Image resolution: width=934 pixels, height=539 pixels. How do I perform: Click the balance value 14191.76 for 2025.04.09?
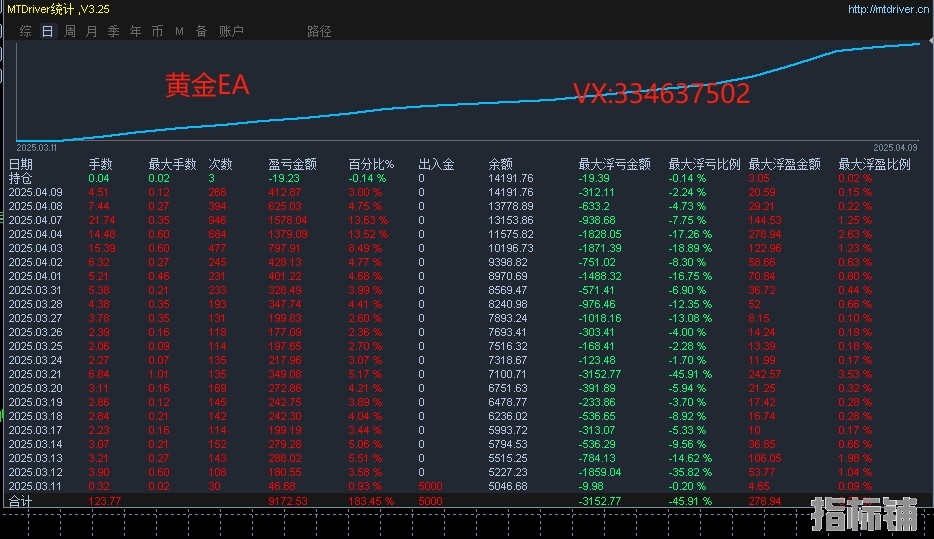point(510,192)
